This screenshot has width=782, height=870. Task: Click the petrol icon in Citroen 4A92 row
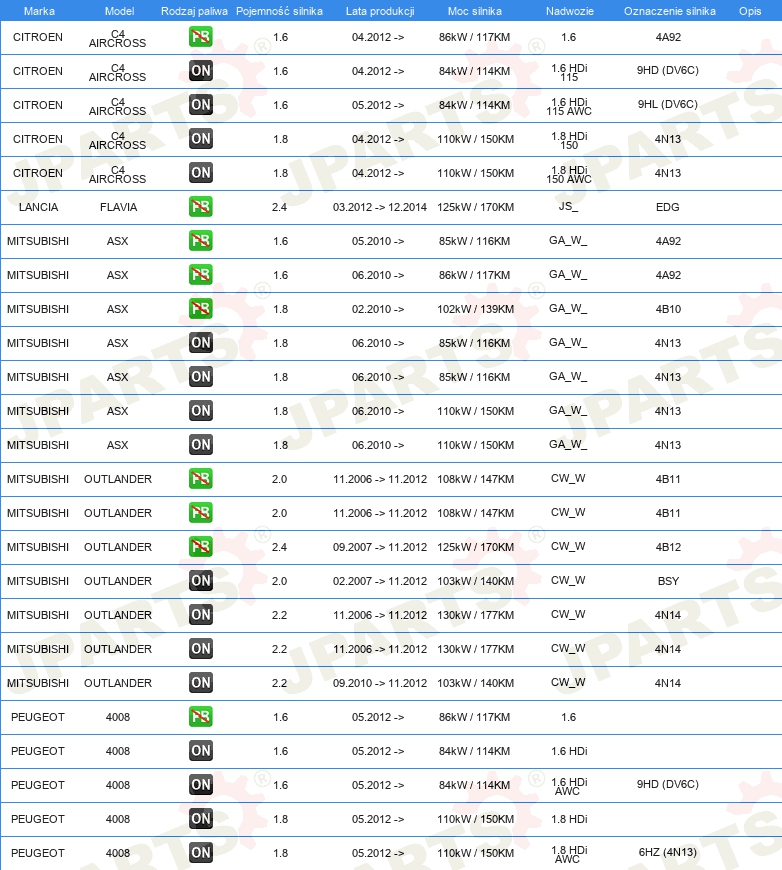(200, 37)
